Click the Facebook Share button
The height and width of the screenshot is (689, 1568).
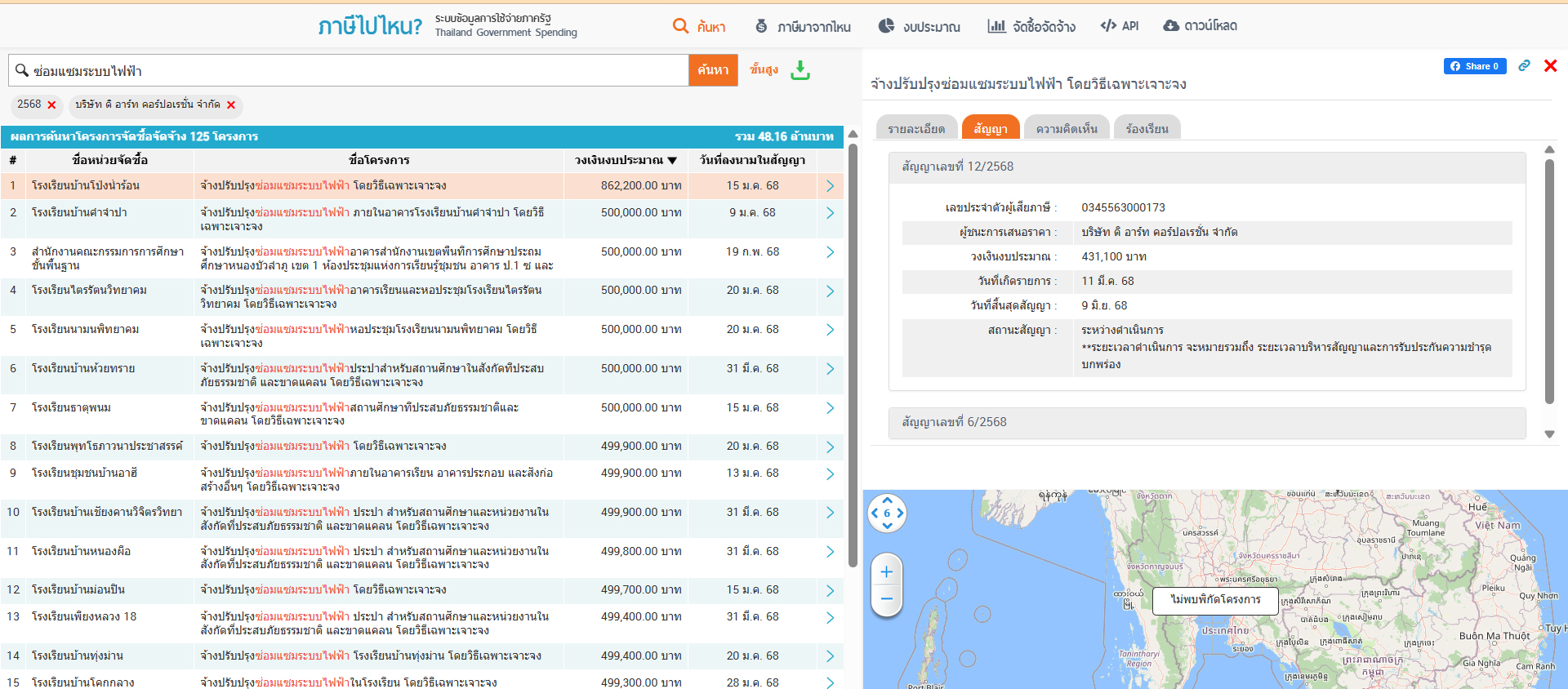tap(1474, 66)
